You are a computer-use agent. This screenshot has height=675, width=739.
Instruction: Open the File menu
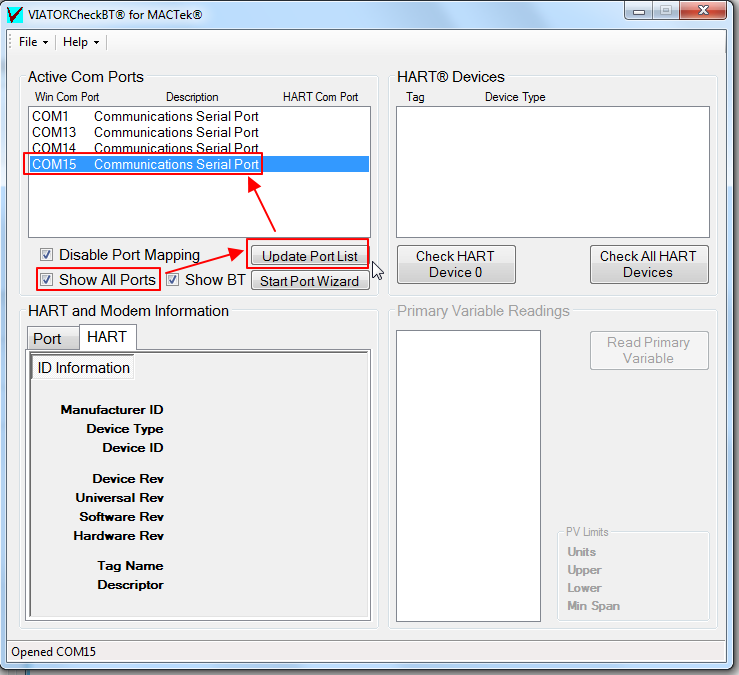33,42
